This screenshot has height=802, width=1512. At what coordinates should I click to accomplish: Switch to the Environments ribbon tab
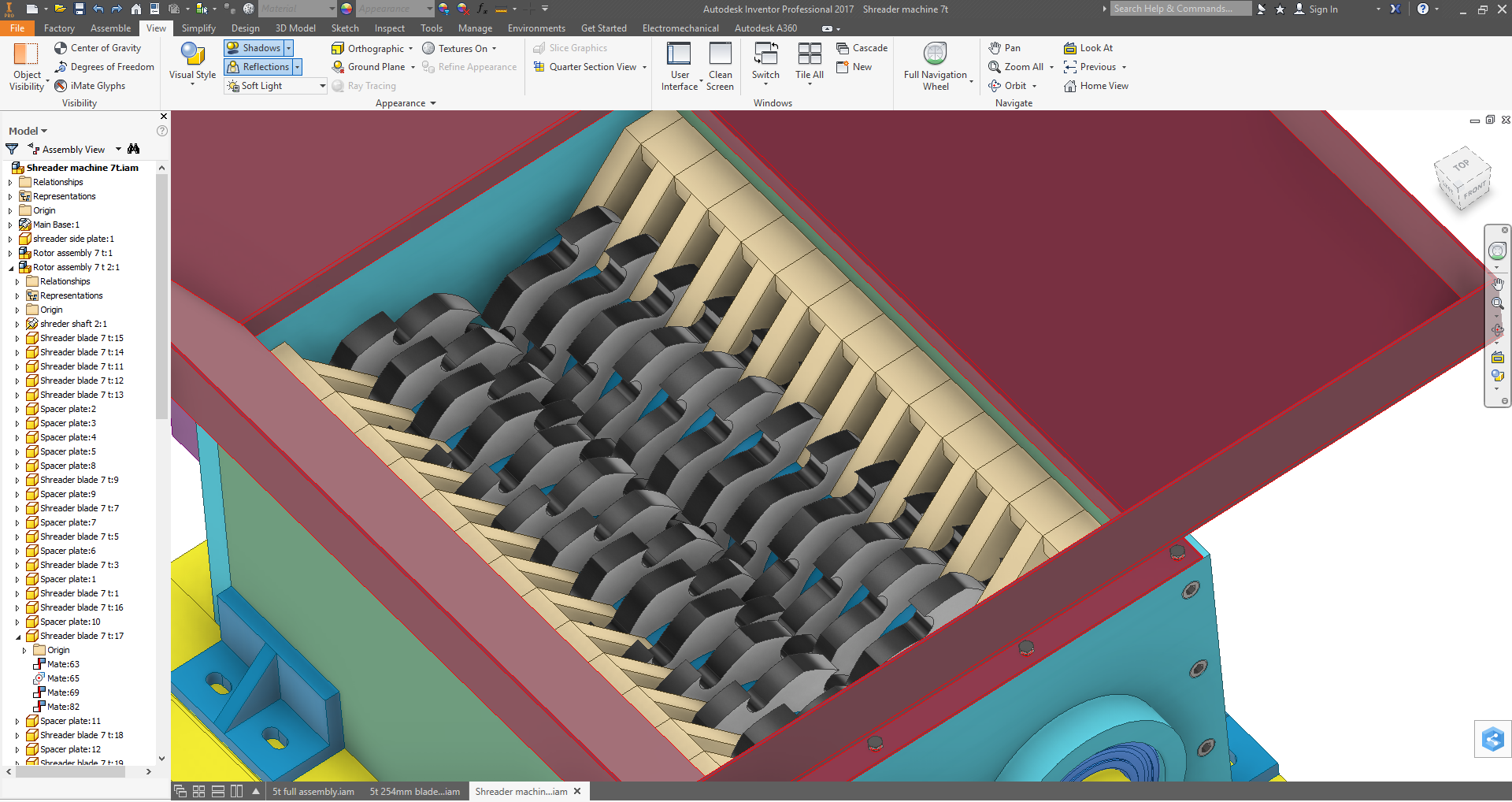point(536,28)
